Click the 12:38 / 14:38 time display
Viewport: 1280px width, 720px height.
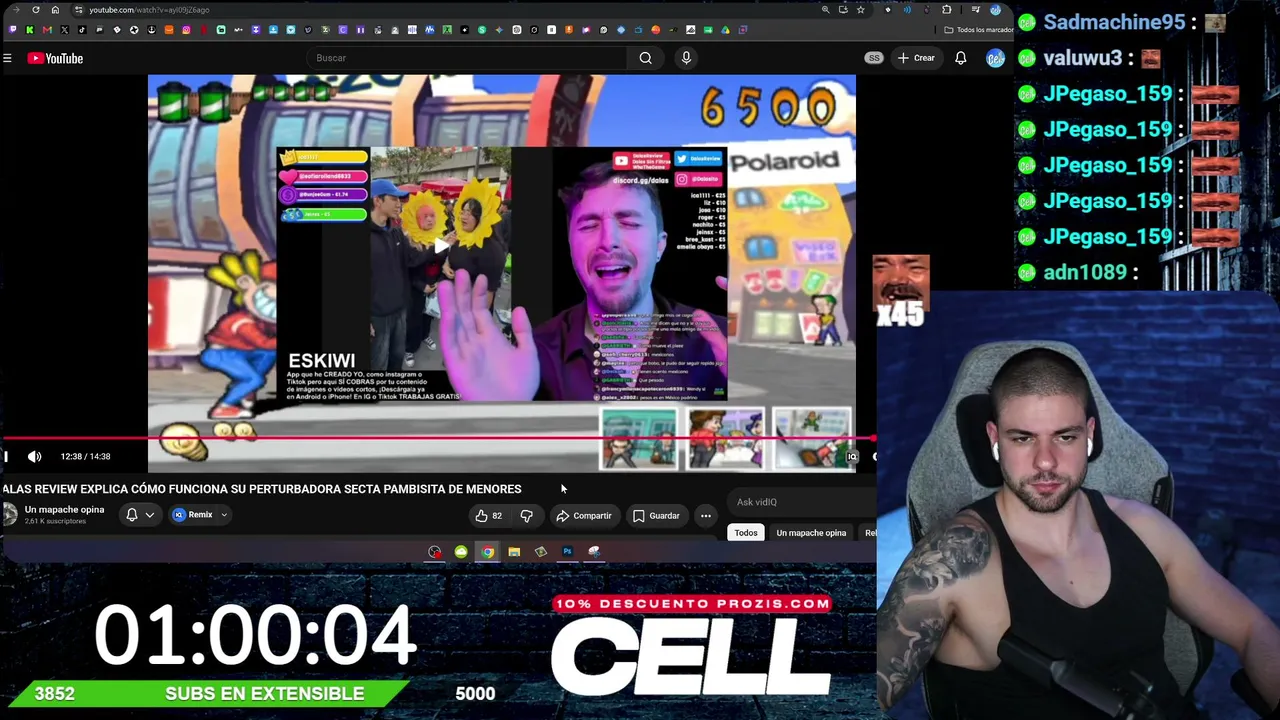coord(85,456)
